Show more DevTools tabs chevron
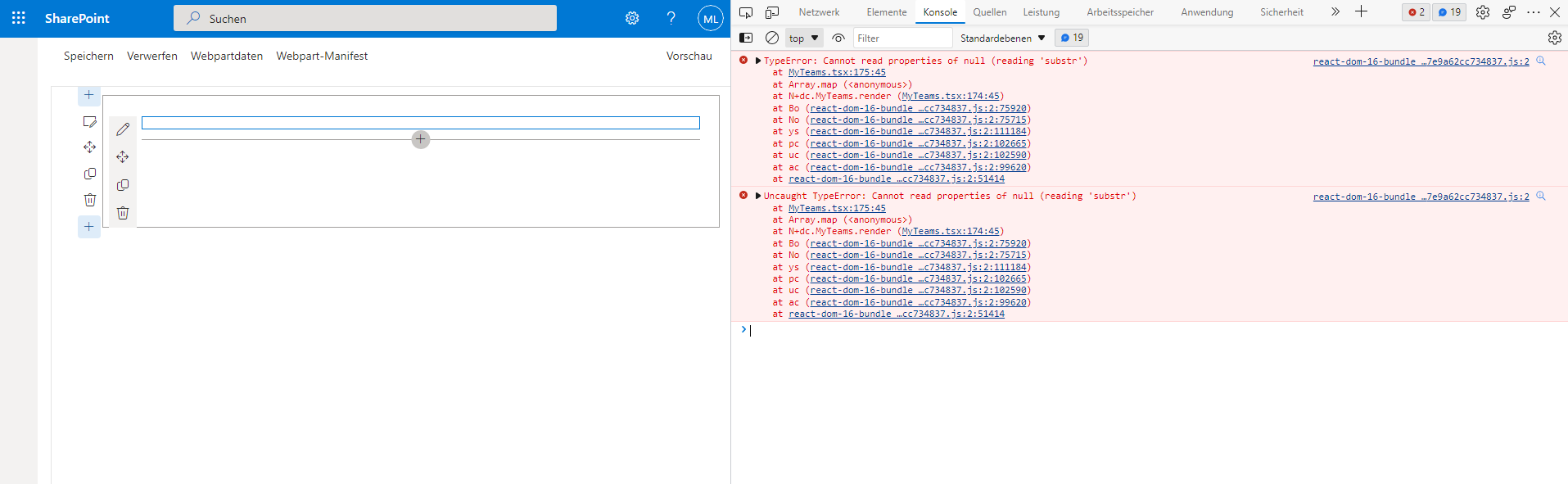The width and height of the screenshot is (1568, 484). click(1335, 11)
